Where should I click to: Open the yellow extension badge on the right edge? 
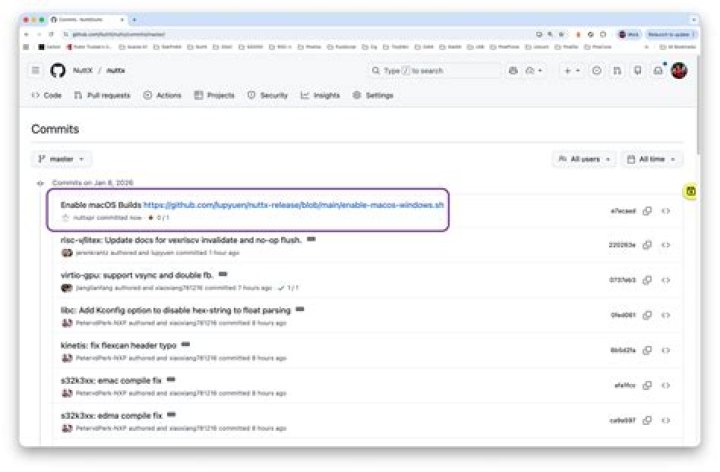click(691, 191)
